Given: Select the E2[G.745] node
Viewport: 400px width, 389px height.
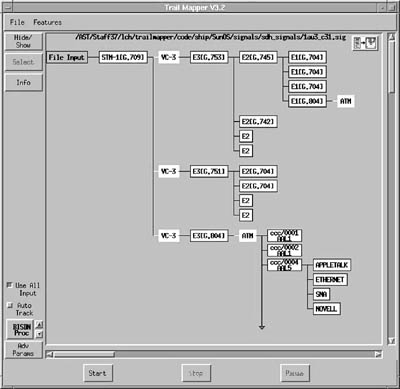Looking at the screenshot, I should (258, 57).
